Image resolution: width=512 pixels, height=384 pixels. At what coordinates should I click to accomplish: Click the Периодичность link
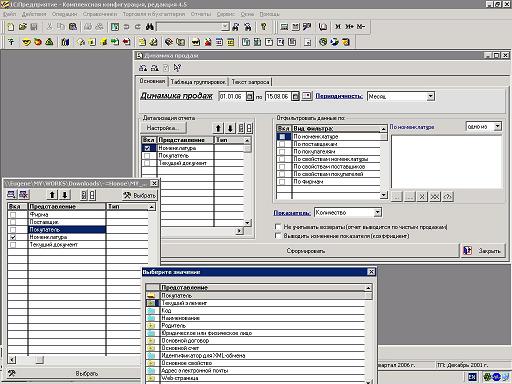coord(339,96)
